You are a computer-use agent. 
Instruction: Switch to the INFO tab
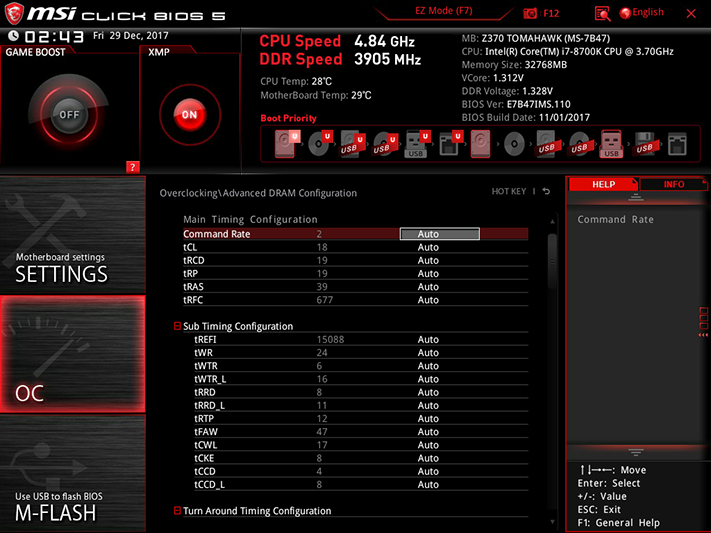pos(673,184)
